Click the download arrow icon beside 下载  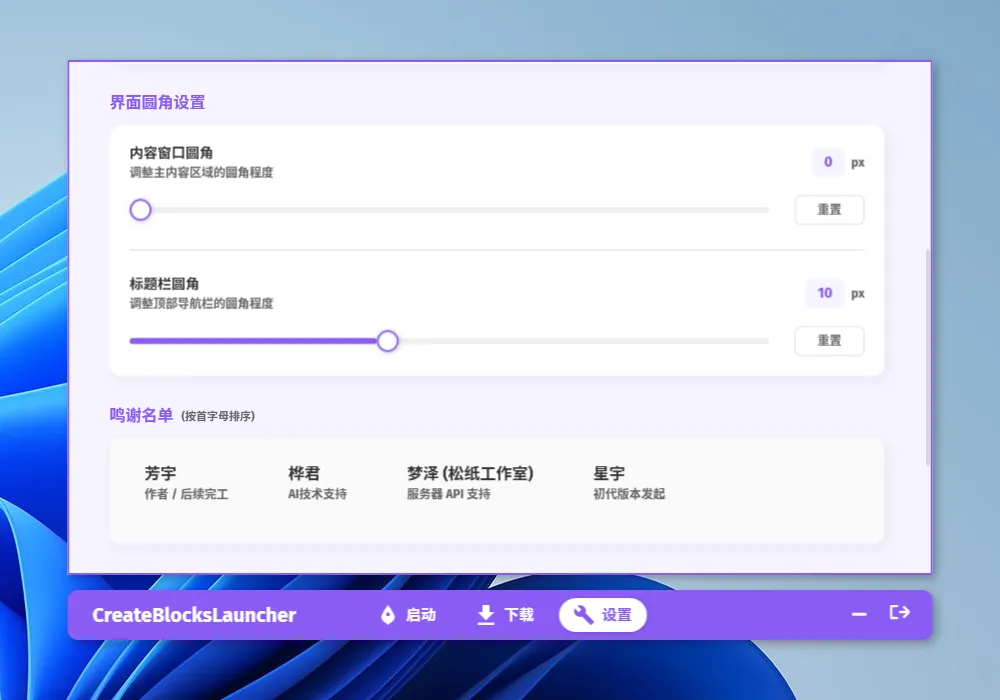coord(485,615)
